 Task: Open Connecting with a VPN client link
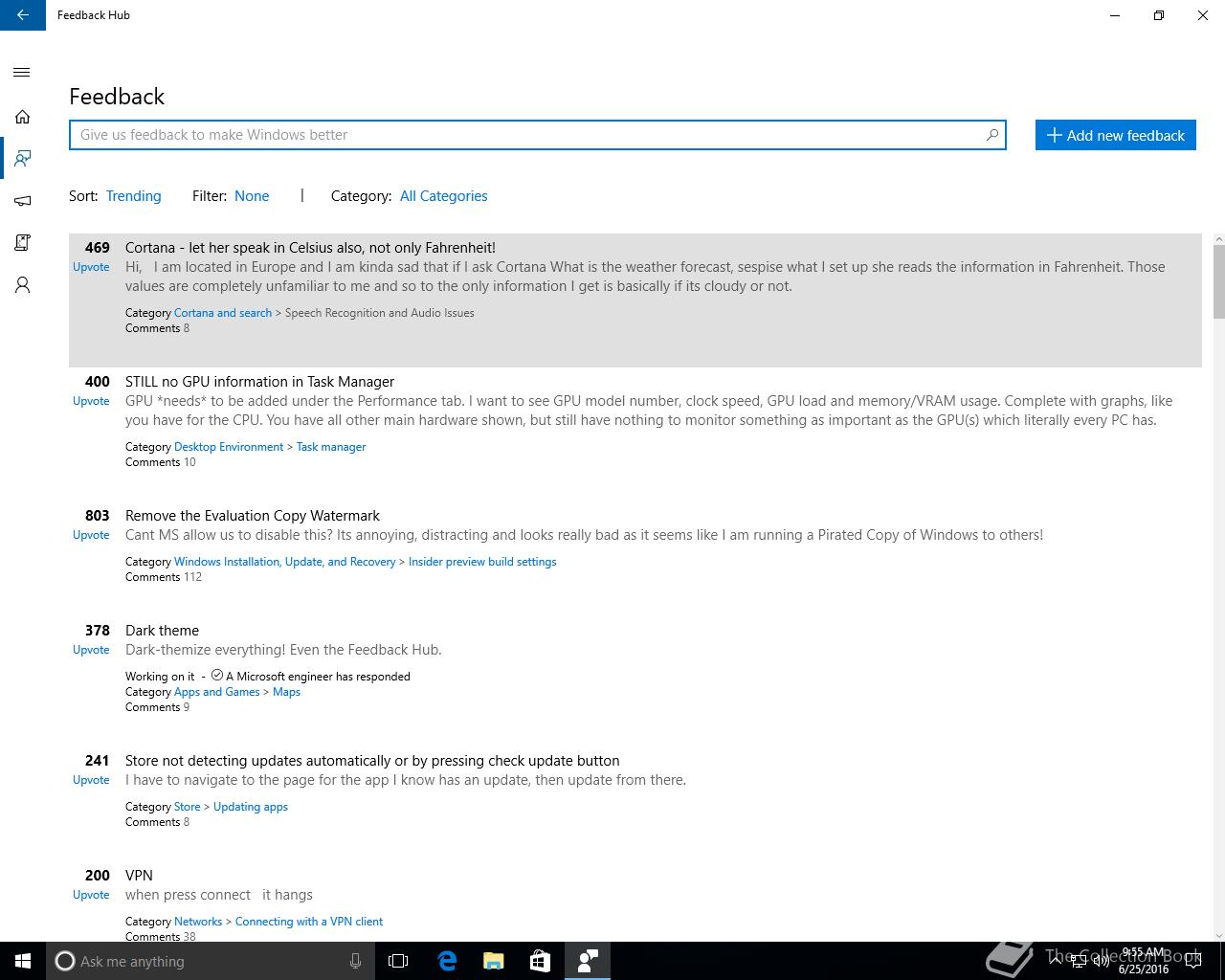point(309,922)
